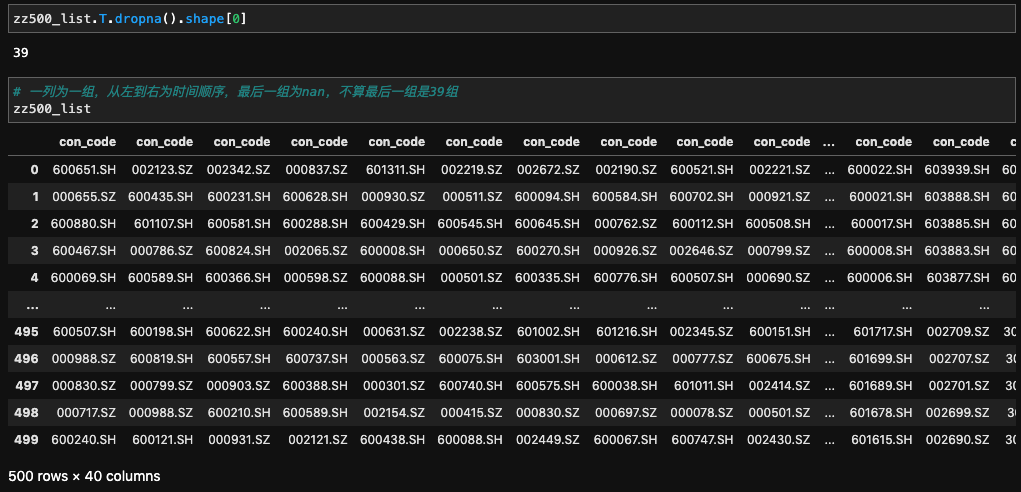Click the code cell containing zz500_list variable

pos(511,100)
